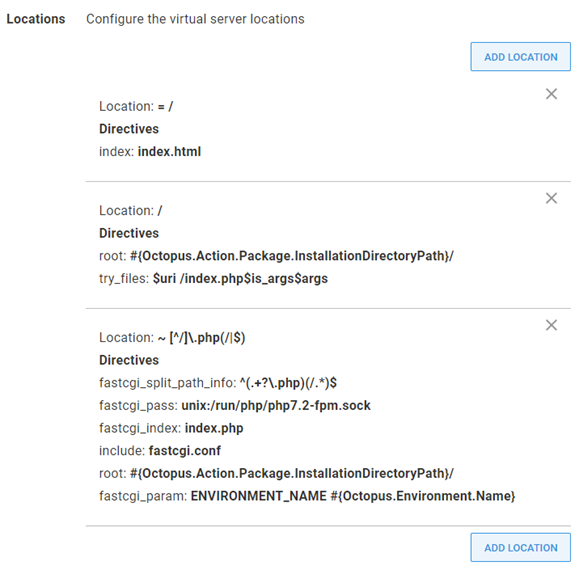Viewport: 579px width, 570px height.
Task: Click the bottom ADD LOCATION button
Action: coord(520,547)
